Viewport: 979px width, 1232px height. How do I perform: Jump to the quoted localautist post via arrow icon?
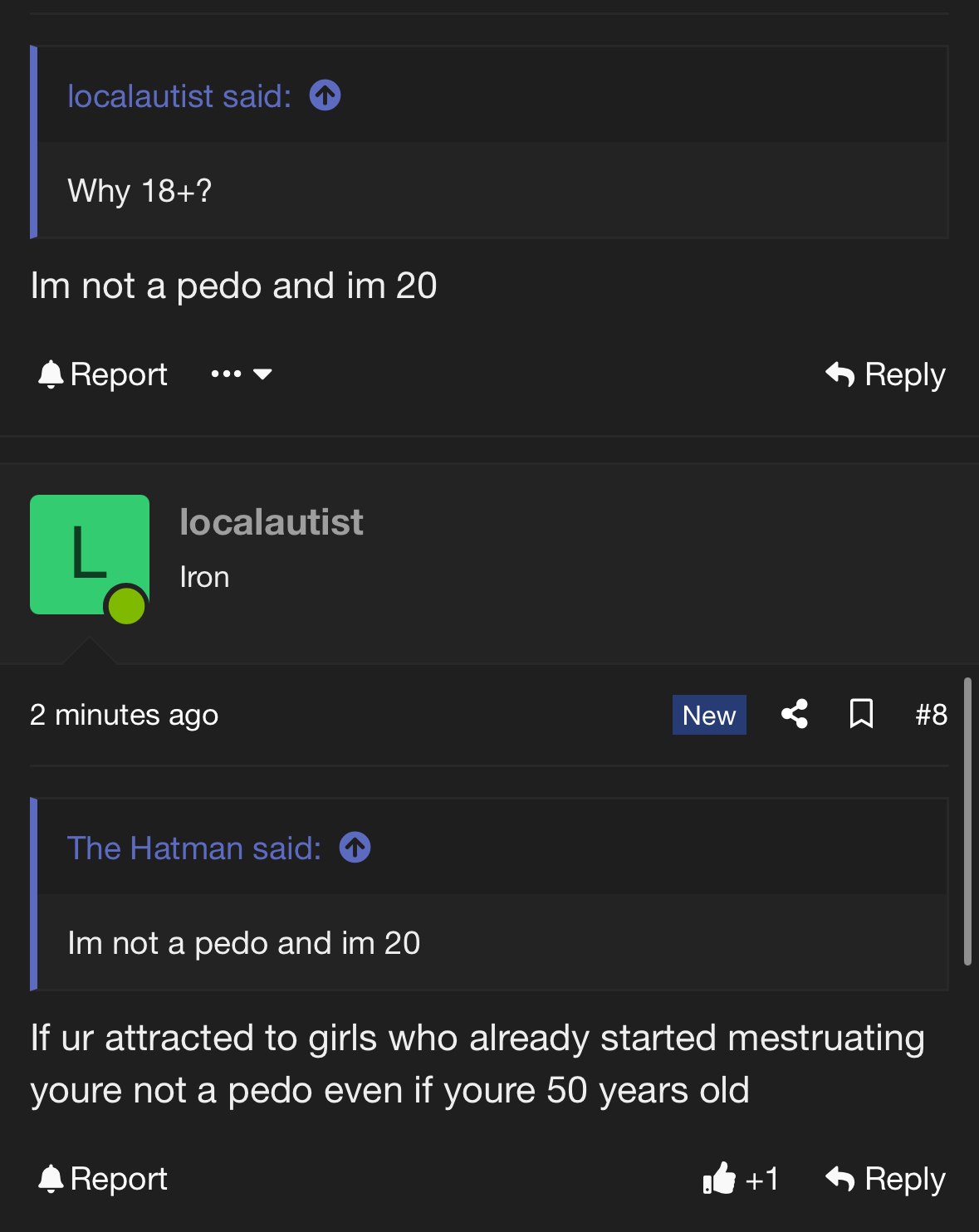tap(325, 95)
